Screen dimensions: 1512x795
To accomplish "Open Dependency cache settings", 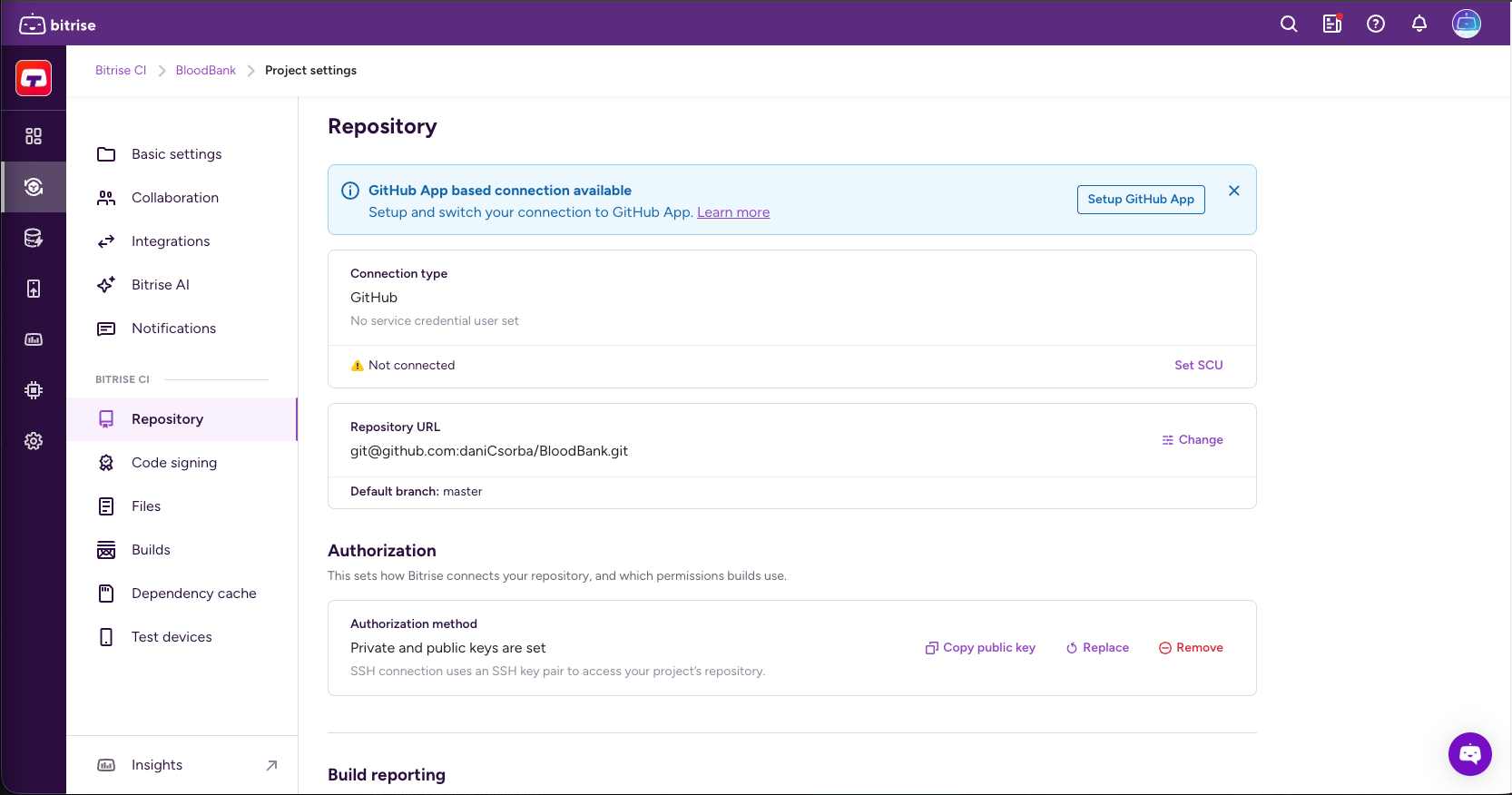I will click(182, 594).
